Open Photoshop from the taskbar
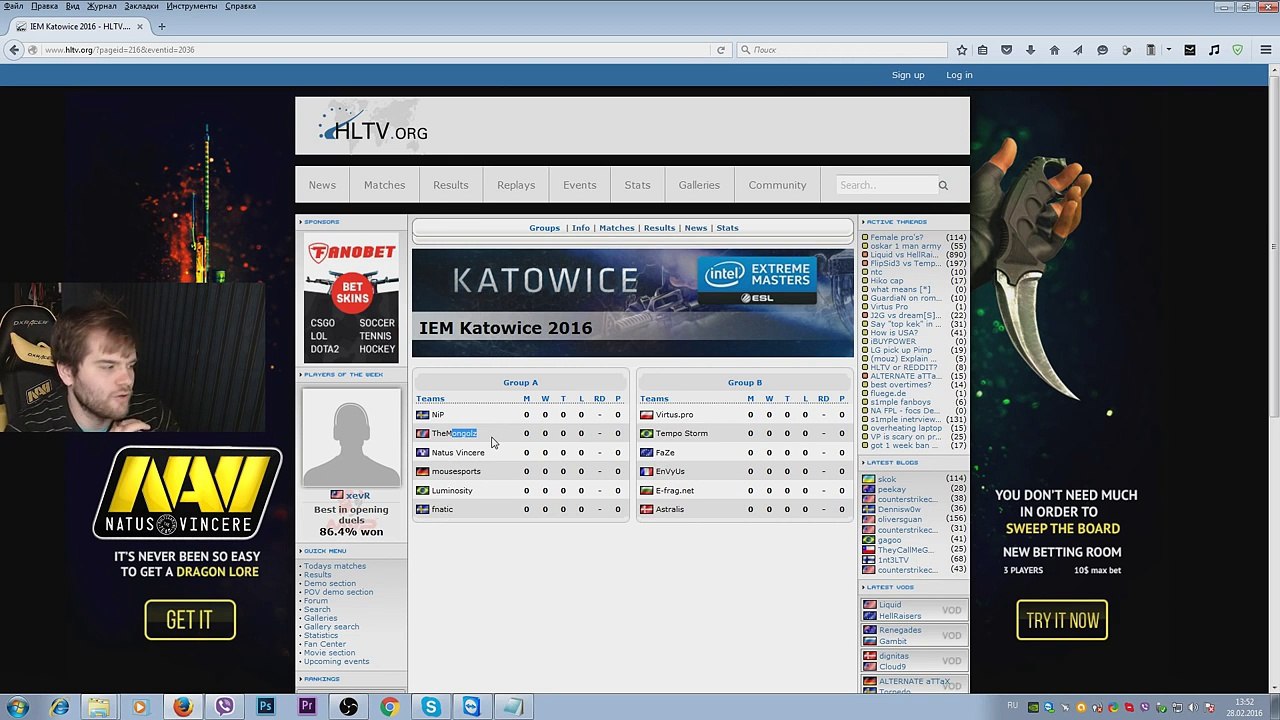This screenshot has width=1280, height=720. coord(265,707)
